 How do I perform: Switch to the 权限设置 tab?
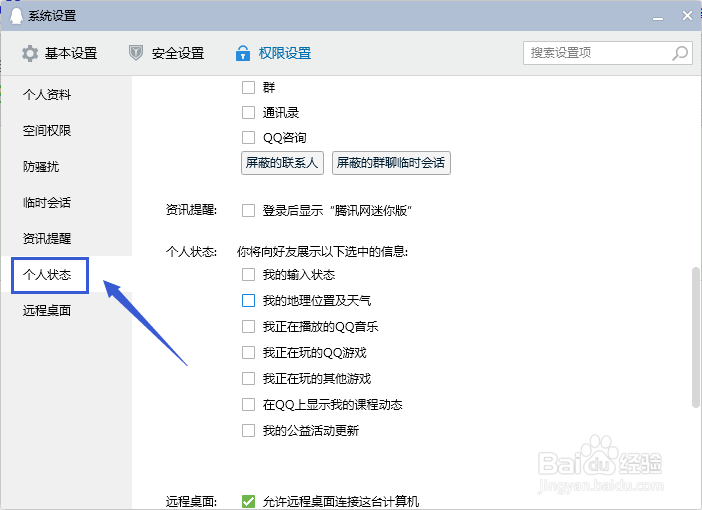click(274, 53)
